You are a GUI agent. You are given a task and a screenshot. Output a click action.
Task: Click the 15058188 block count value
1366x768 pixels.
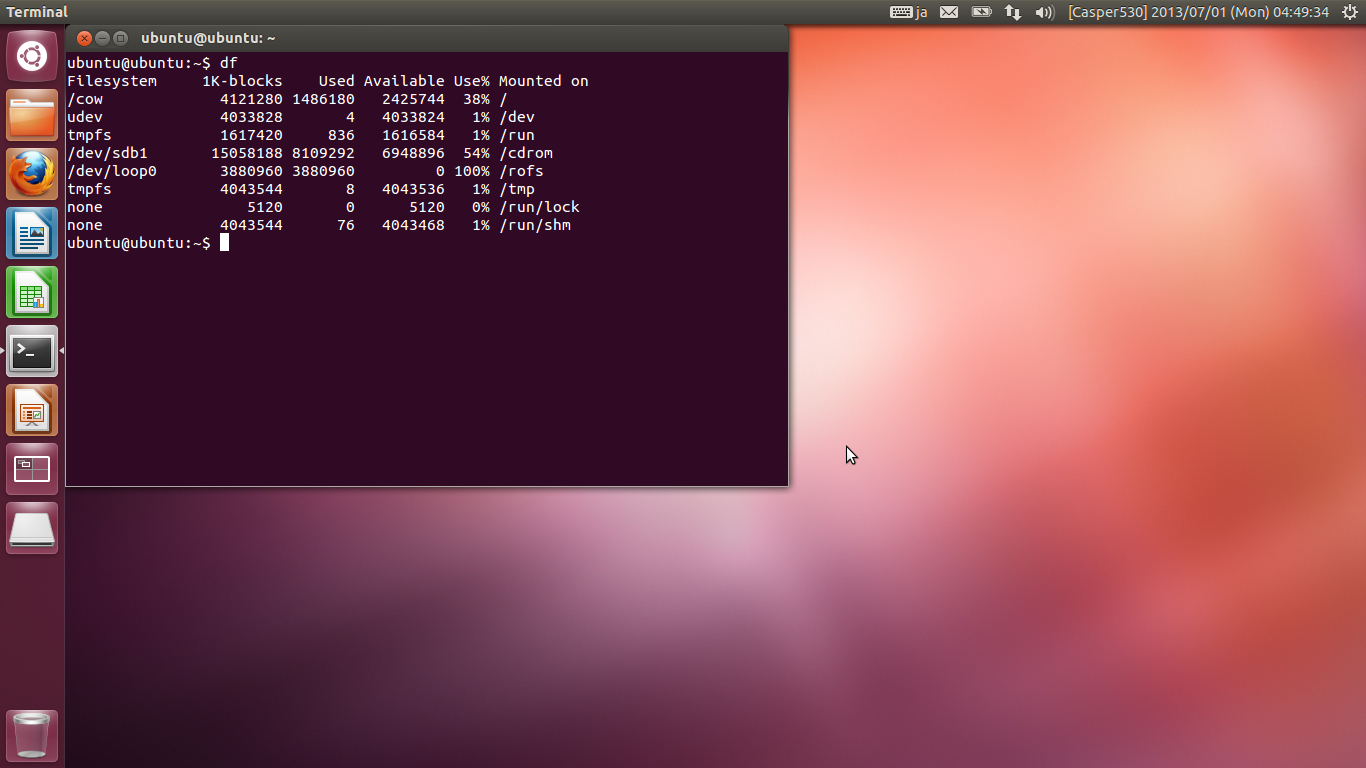pos(247,153)
